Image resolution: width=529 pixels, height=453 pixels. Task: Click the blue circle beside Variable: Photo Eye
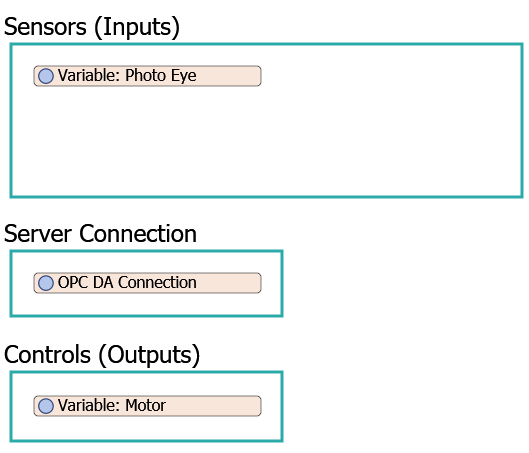pyautogui.click(x=46, y=76)
